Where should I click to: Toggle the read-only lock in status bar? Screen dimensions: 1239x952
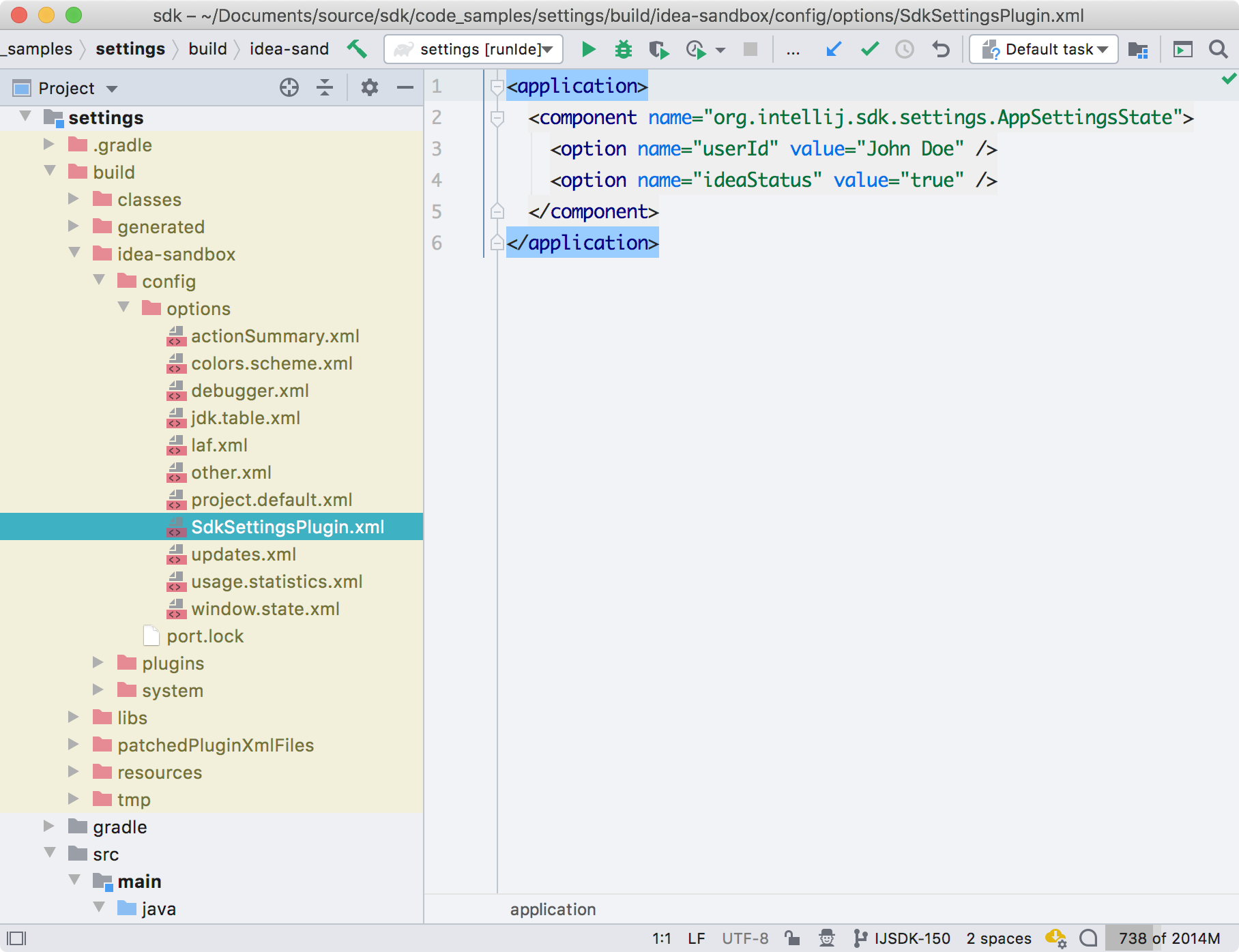791,938
